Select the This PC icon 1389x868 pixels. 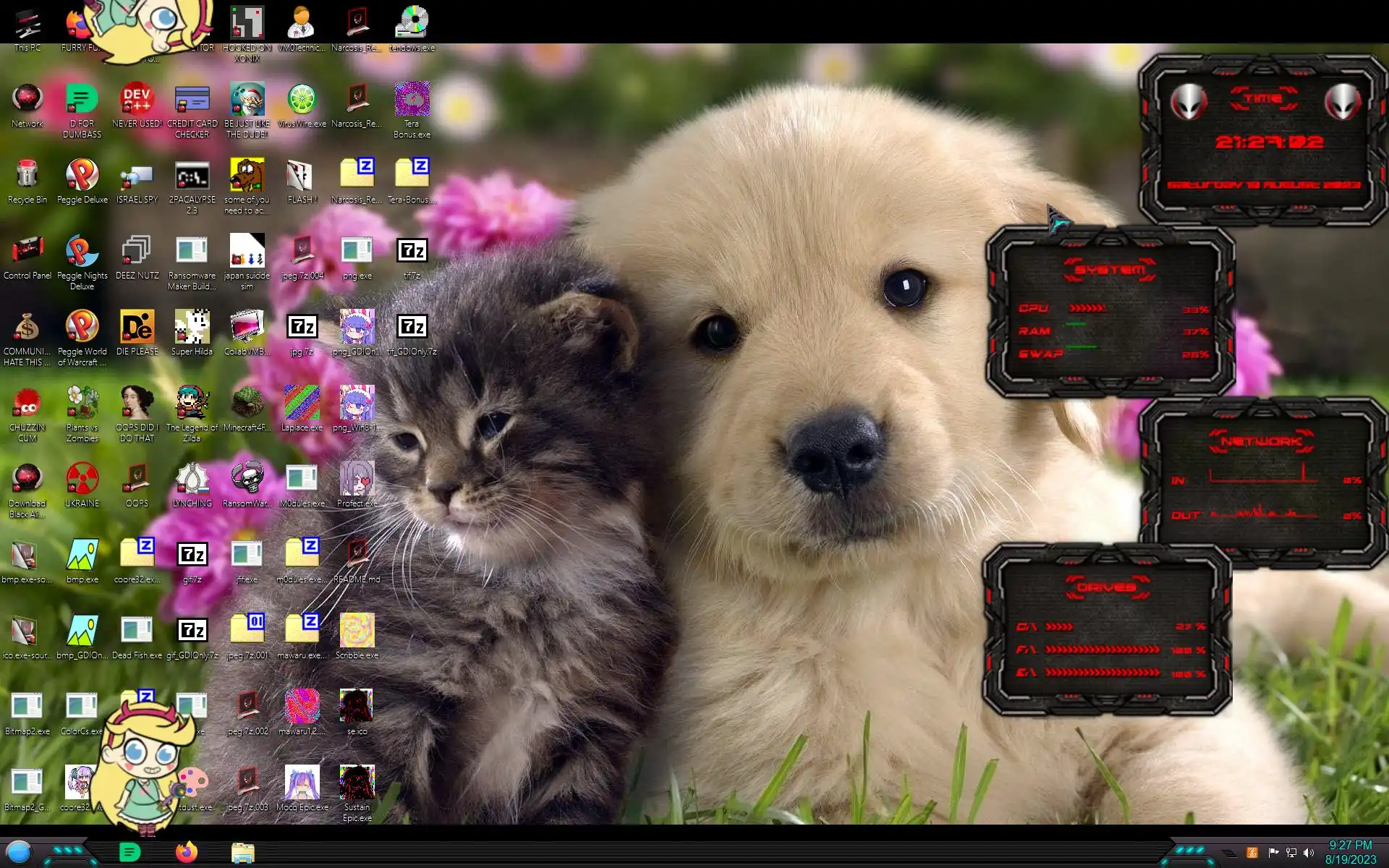click(x=27, y=24)
